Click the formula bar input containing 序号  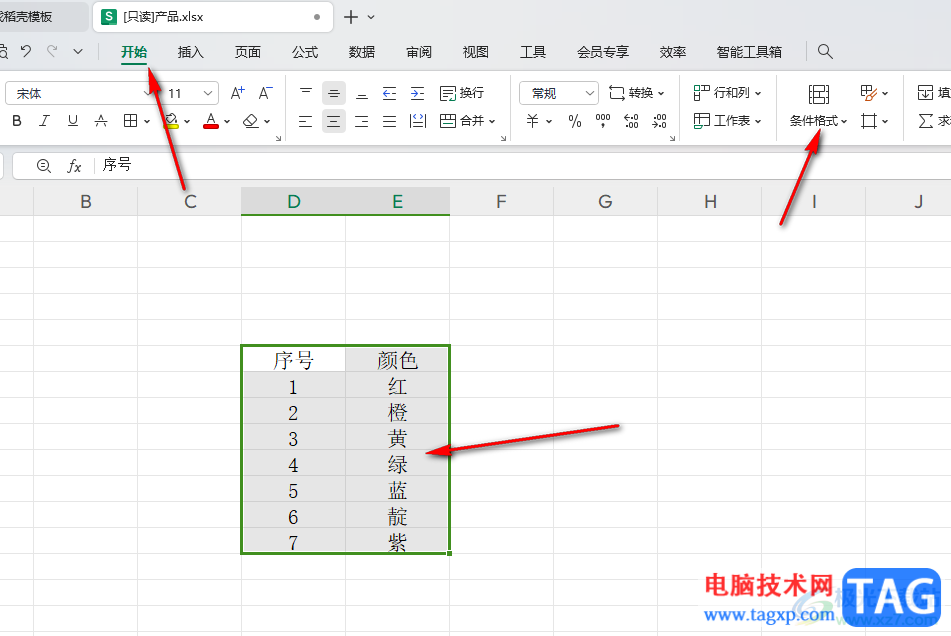click(x=522, y=166)
